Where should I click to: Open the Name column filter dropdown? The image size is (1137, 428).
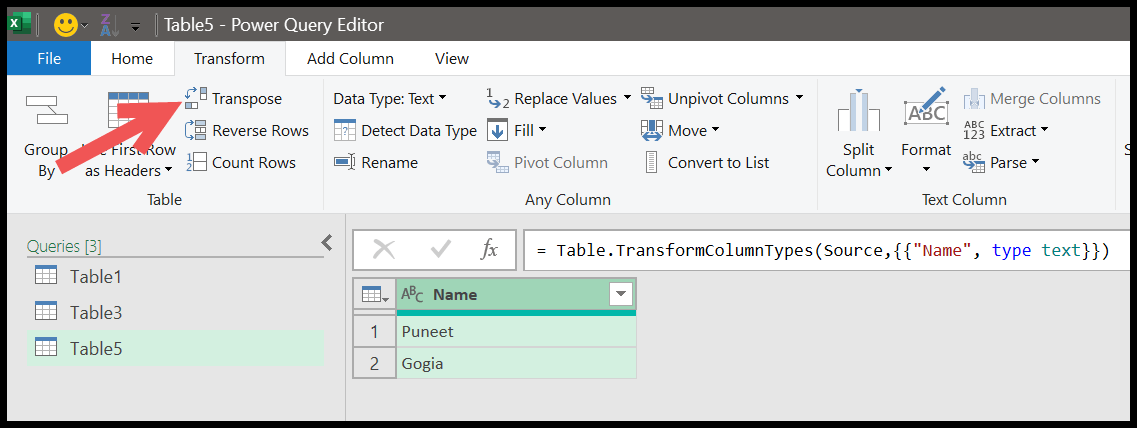621,295
